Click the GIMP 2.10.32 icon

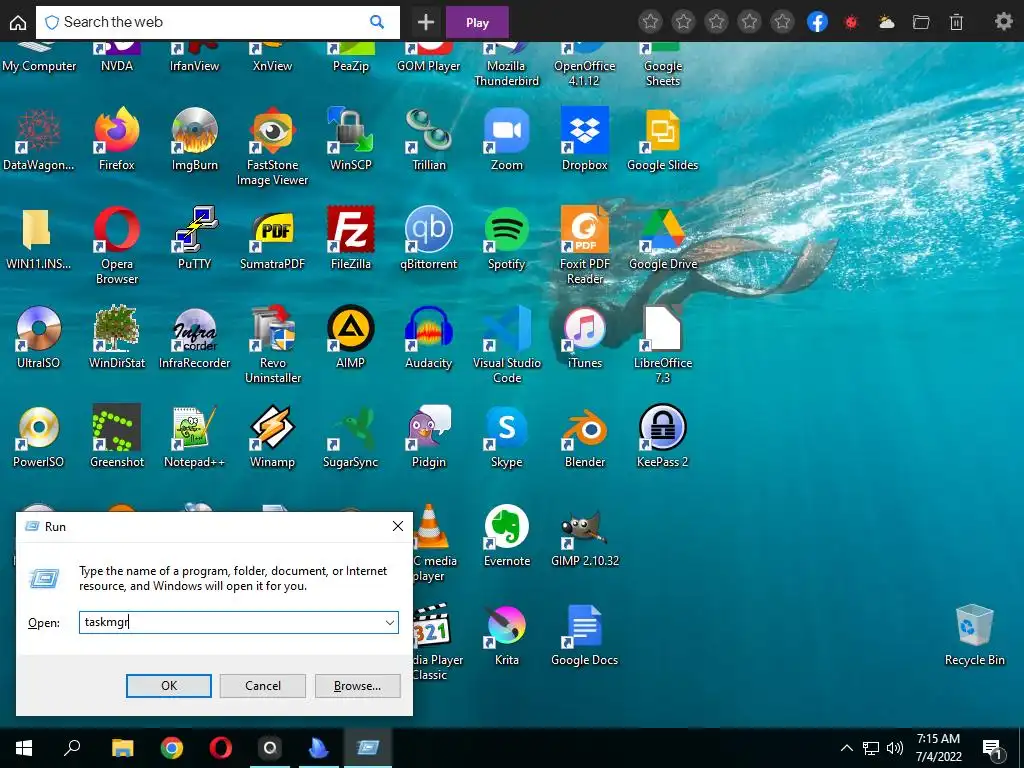click(584, 536)
